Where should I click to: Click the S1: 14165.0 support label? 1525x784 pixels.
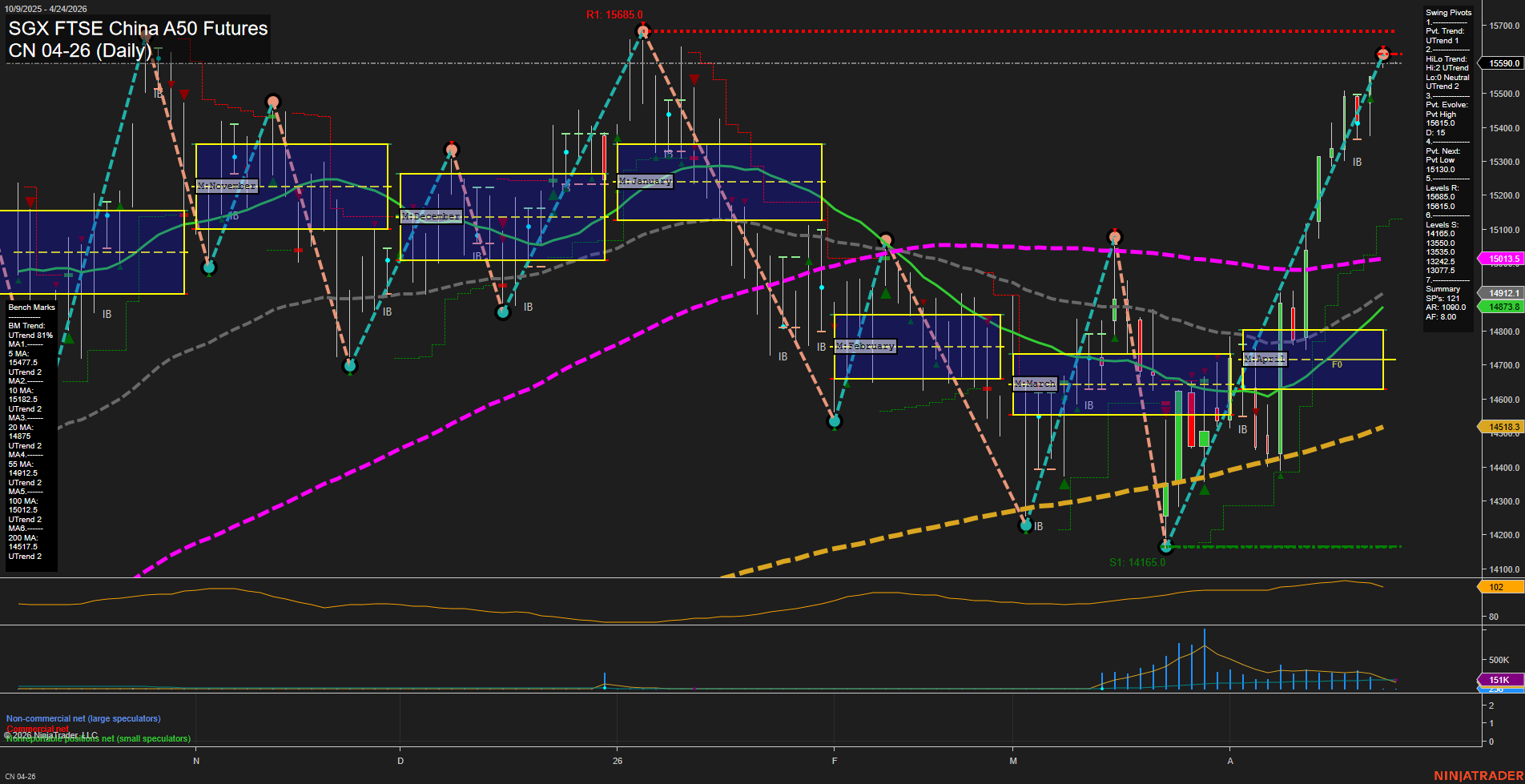tap(1136, 561)
